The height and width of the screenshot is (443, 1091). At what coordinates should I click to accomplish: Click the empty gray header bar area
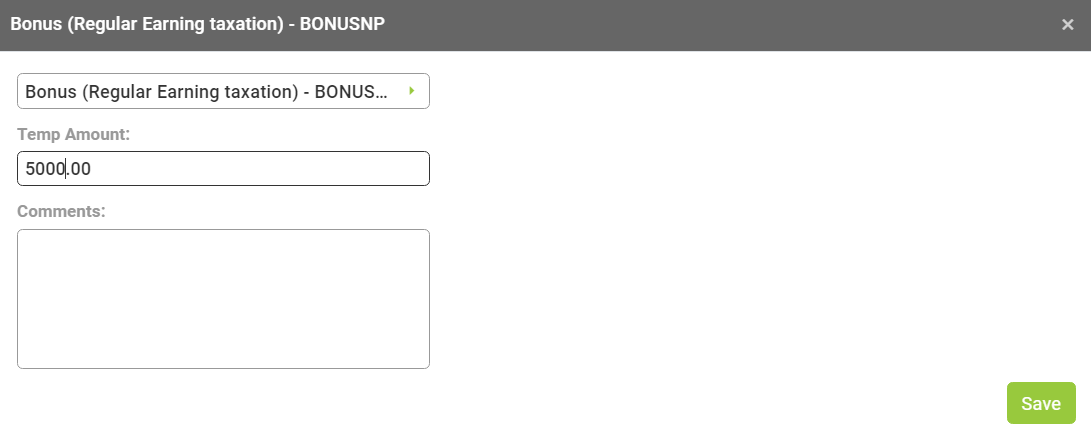[700, 25]
